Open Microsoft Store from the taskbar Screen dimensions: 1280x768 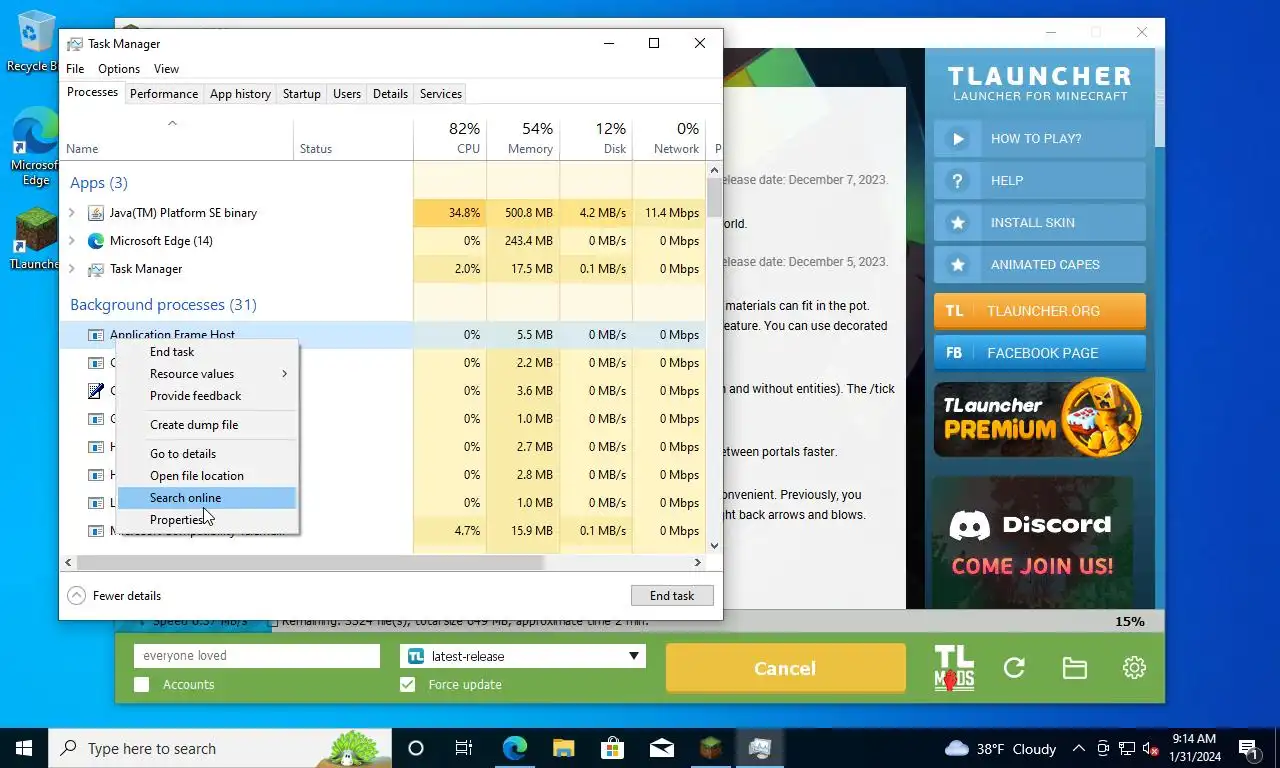pos(613,748)
